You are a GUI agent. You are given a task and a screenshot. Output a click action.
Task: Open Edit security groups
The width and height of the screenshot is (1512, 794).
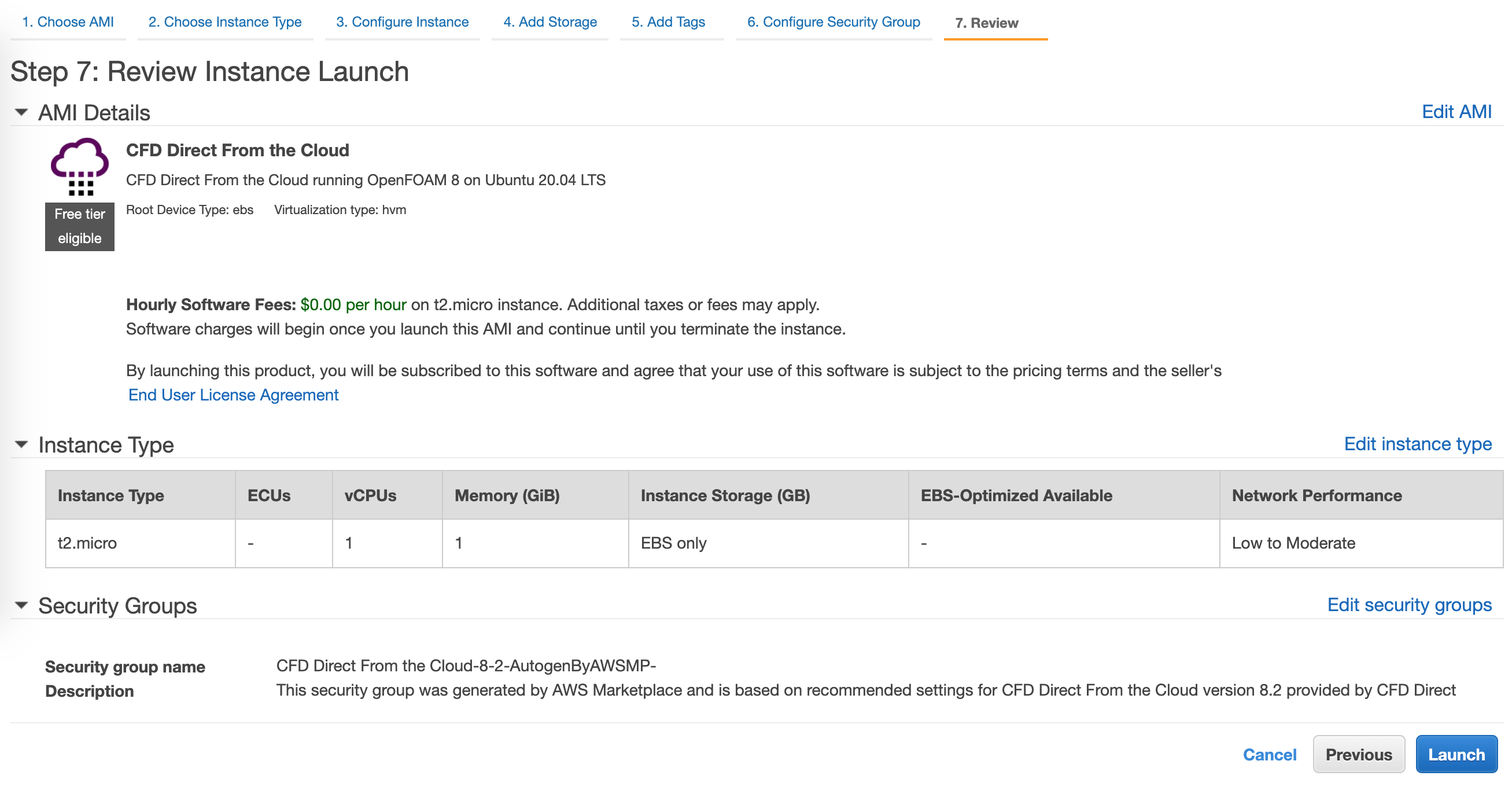[x=1410, y=605]
